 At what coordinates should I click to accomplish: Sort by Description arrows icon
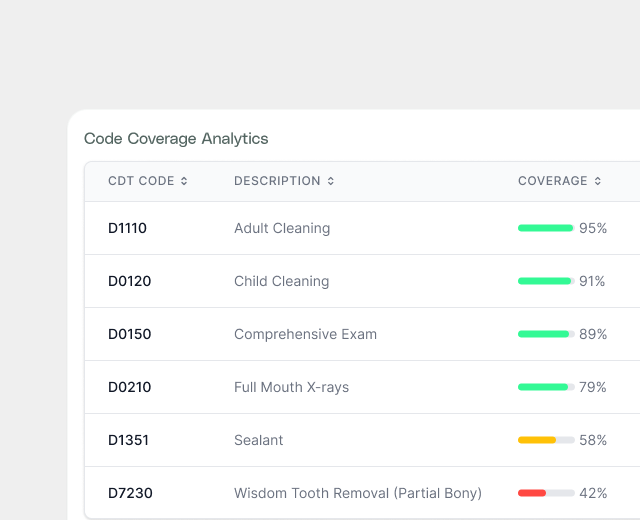[x=331, y=181]
